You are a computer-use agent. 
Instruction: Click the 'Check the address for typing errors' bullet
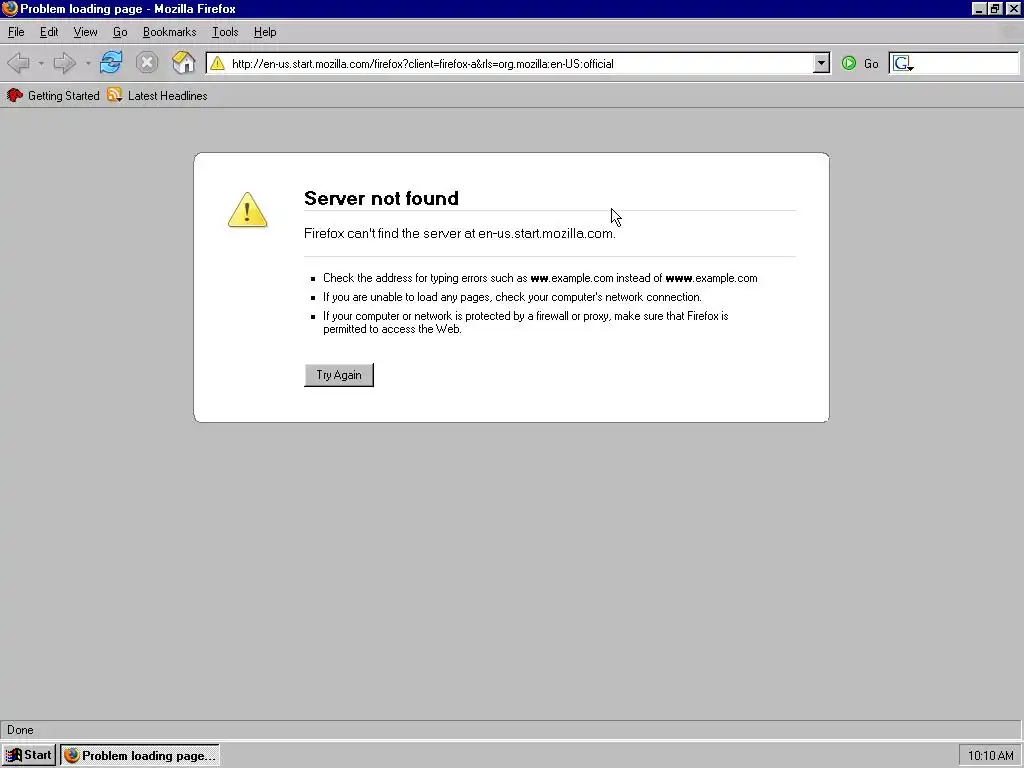(540, 278)
